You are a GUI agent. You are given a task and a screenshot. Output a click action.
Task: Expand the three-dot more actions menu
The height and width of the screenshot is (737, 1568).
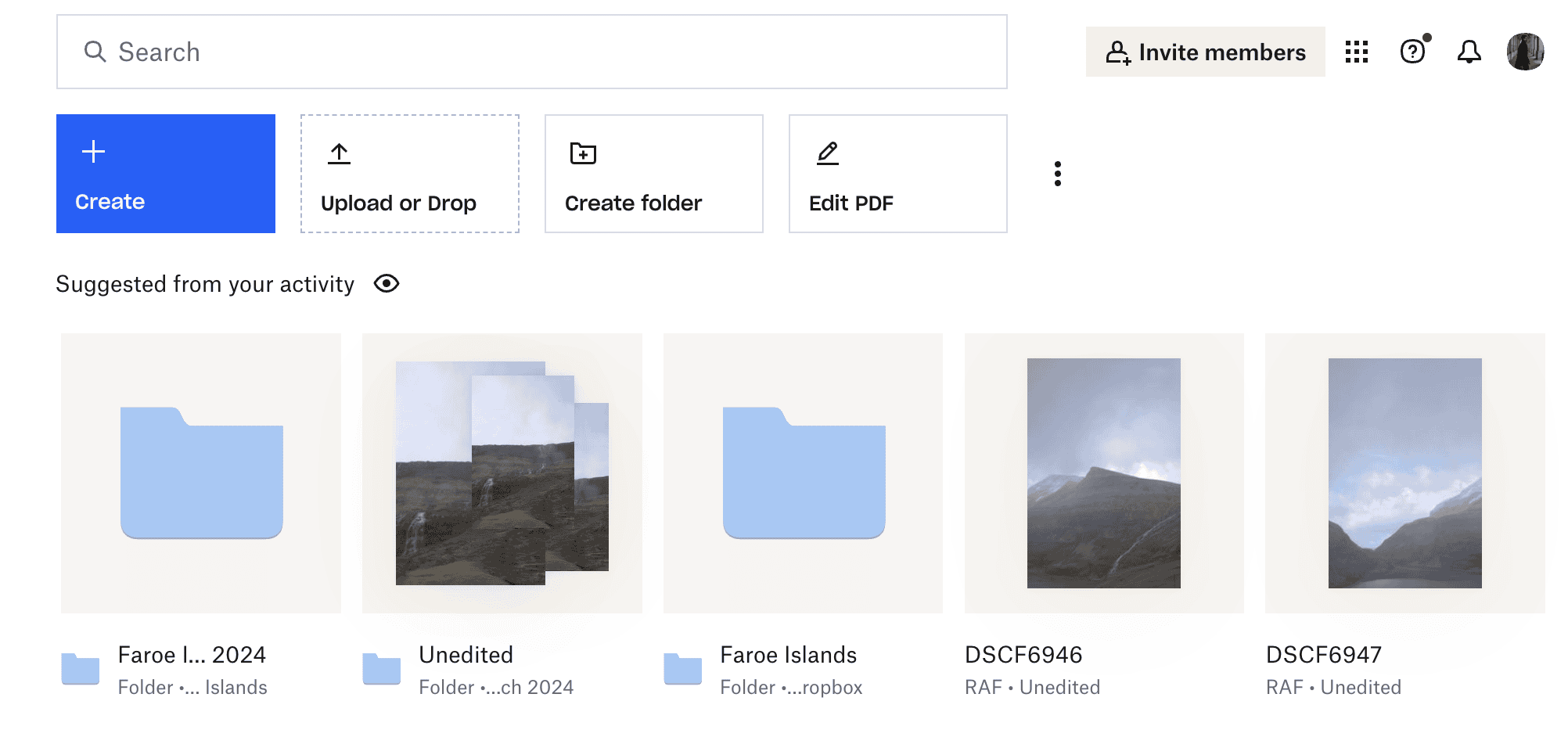[x=1057, y=174]
